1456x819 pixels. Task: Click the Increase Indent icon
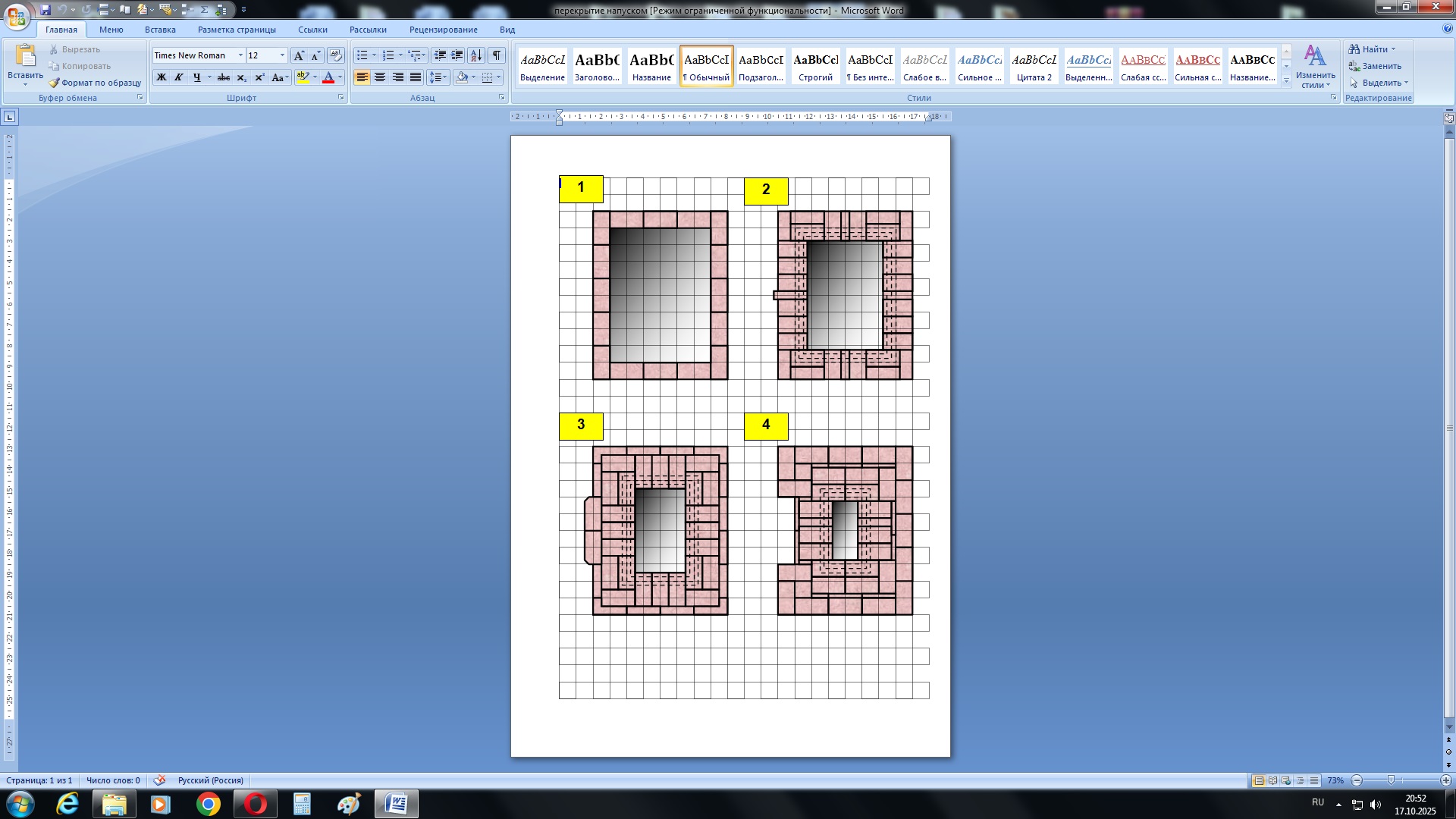point(457,55)
